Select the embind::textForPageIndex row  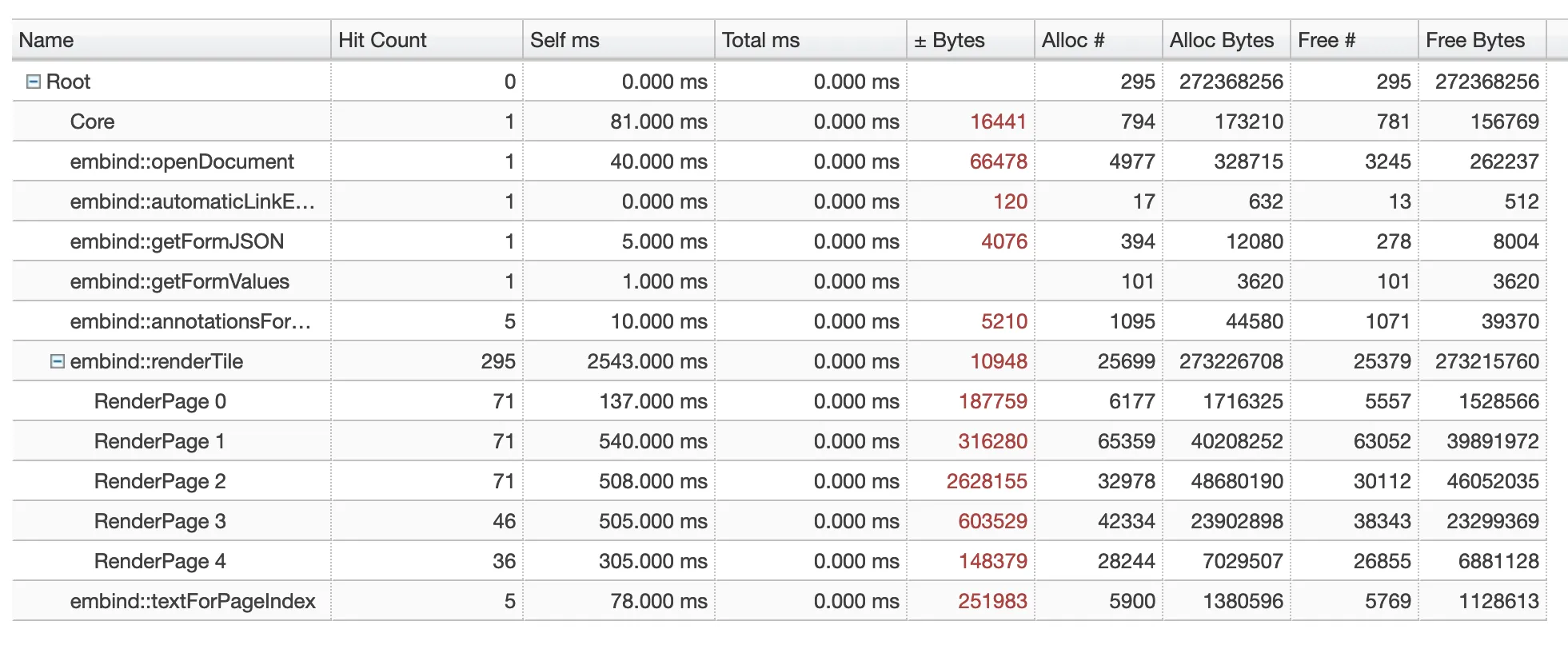(x=193, y=601)
